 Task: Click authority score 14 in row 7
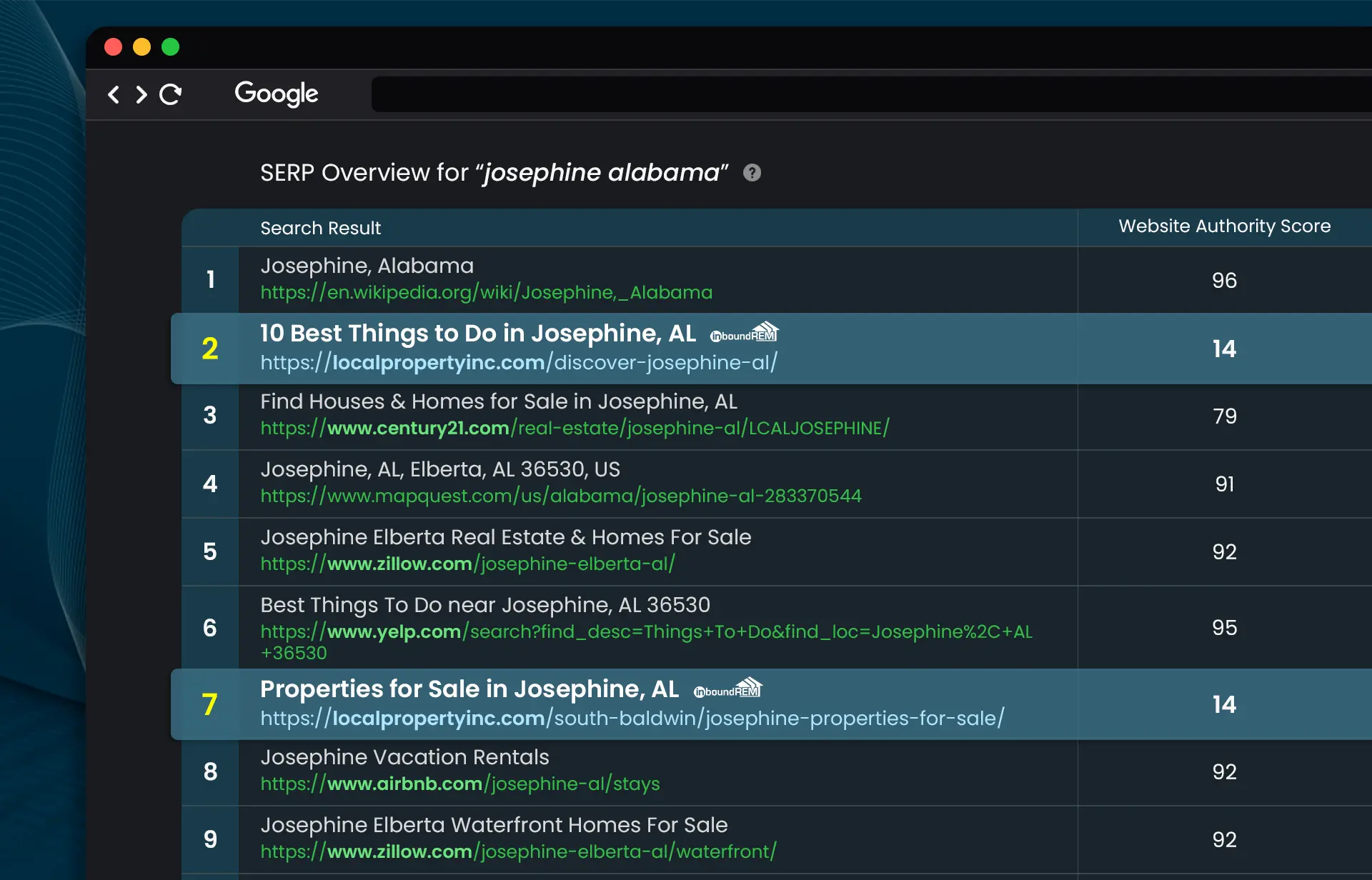[x=1224, y=704]
